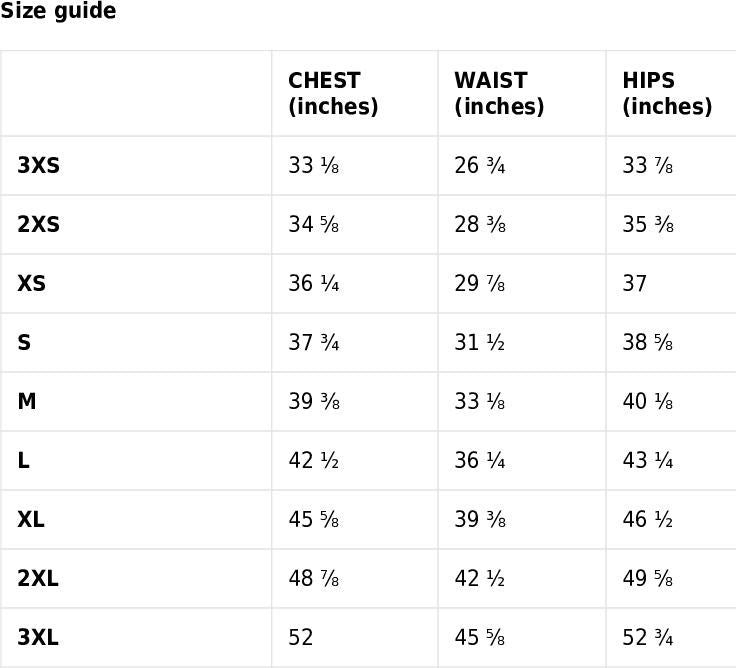The image size is (736, 668).
Task: Click the 3XS chest value 33 ⅛
Action: tap(313, 166)
